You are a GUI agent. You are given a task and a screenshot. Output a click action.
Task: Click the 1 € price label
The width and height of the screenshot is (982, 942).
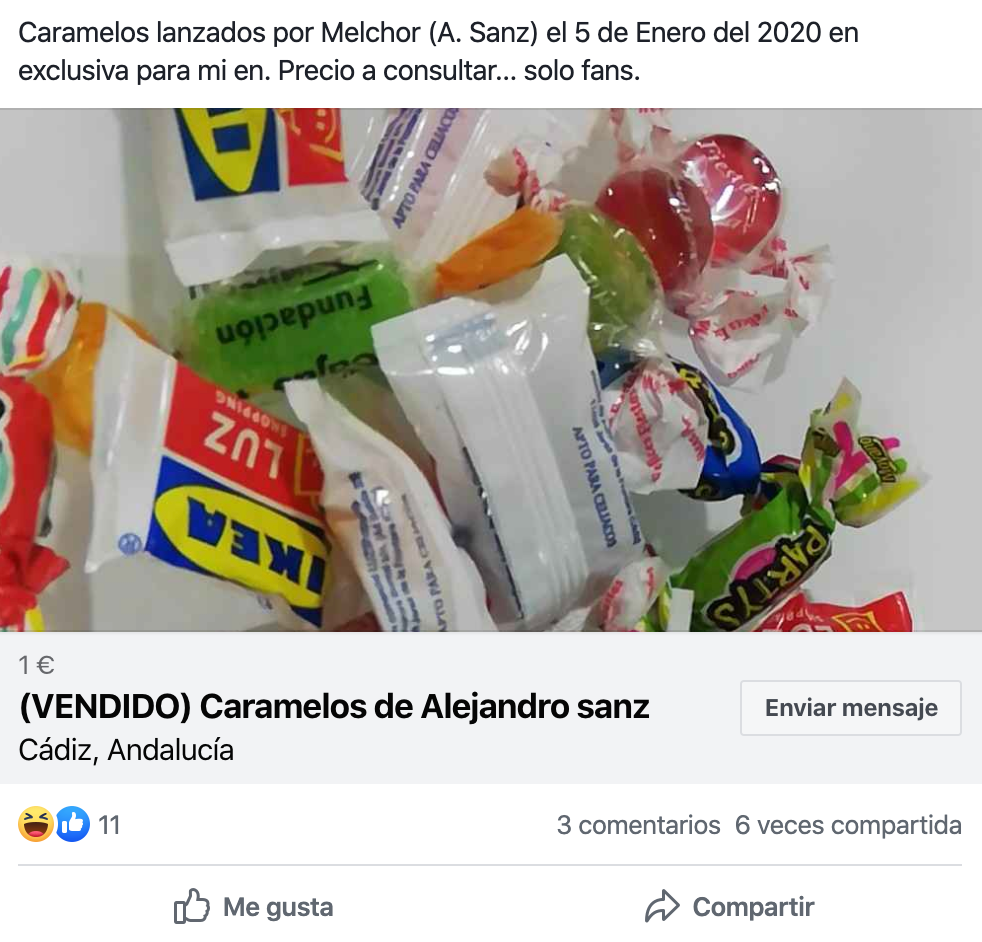[x=36, y=665]
